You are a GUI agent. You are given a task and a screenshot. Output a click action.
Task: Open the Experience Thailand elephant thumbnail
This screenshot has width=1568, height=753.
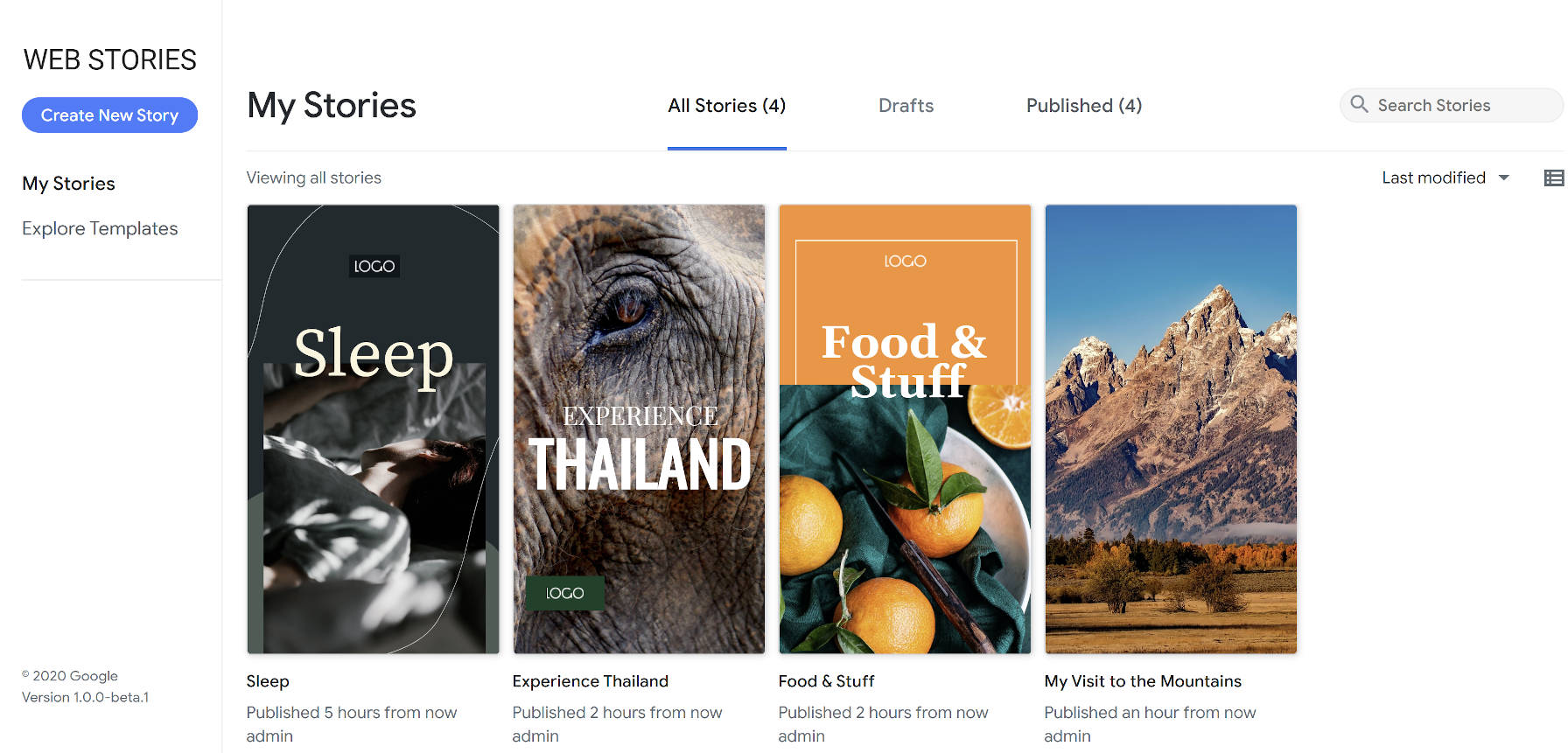(639, 429)
